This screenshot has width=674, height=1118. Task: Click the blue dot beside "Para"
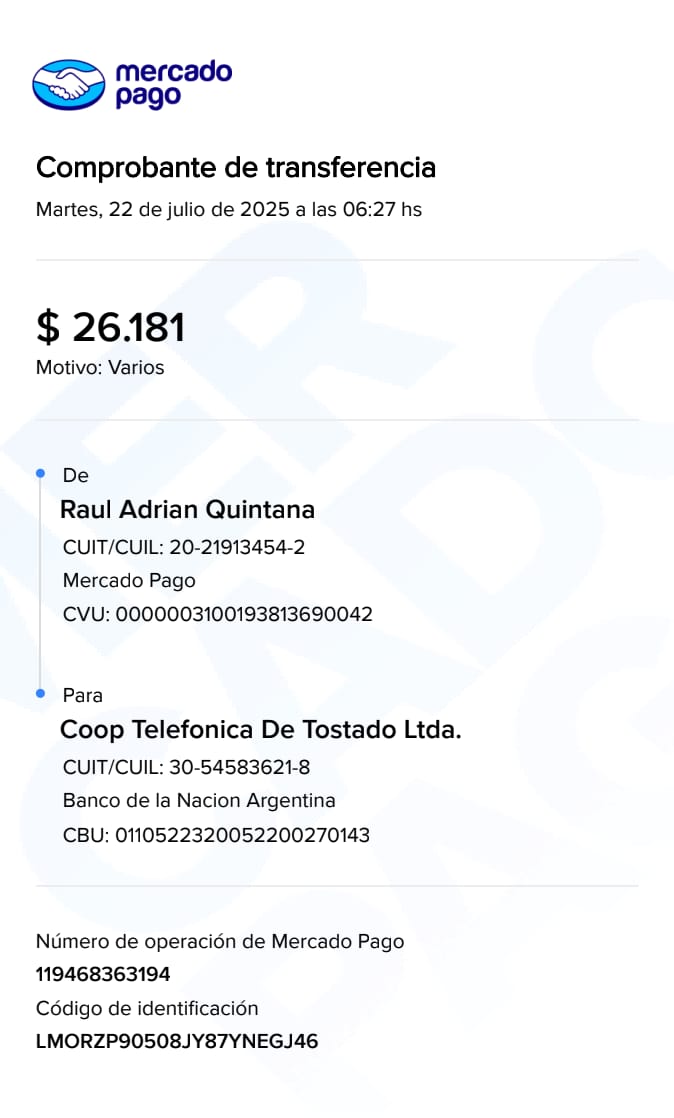(x=40, y=692)
